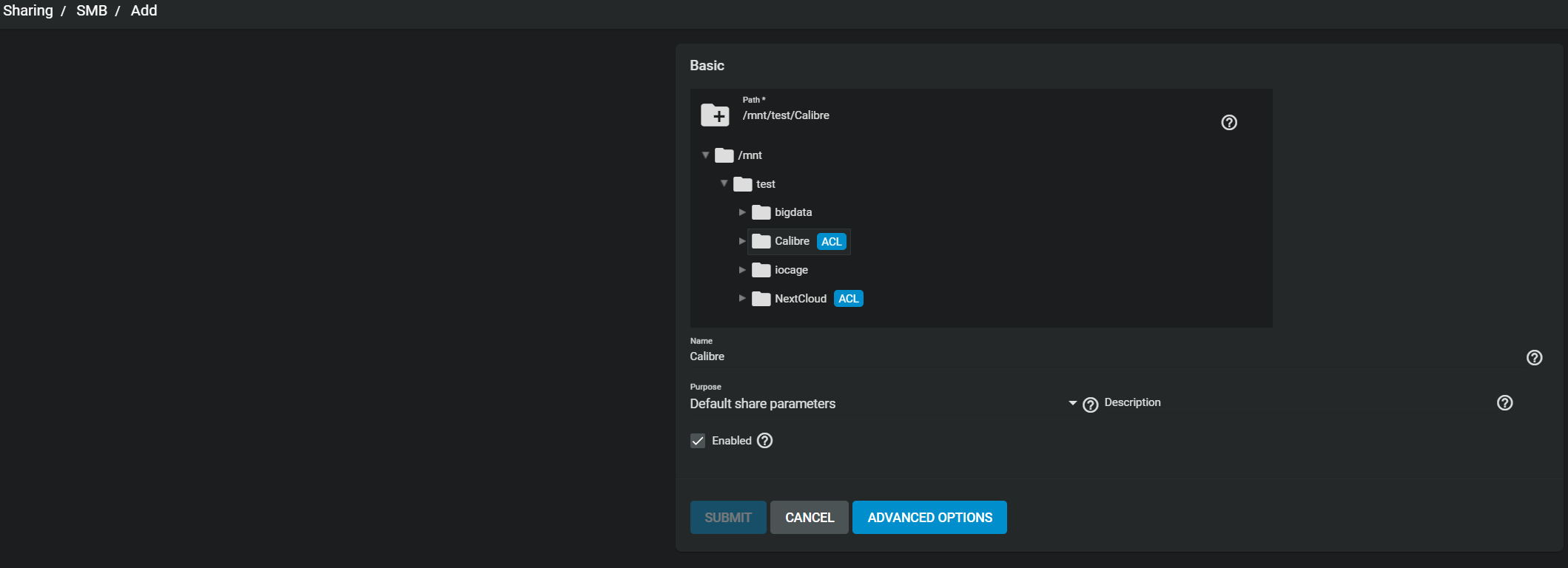Select the Calibre folder label
This screenshot has width=1568, height=568.
[x=792, y=241]
